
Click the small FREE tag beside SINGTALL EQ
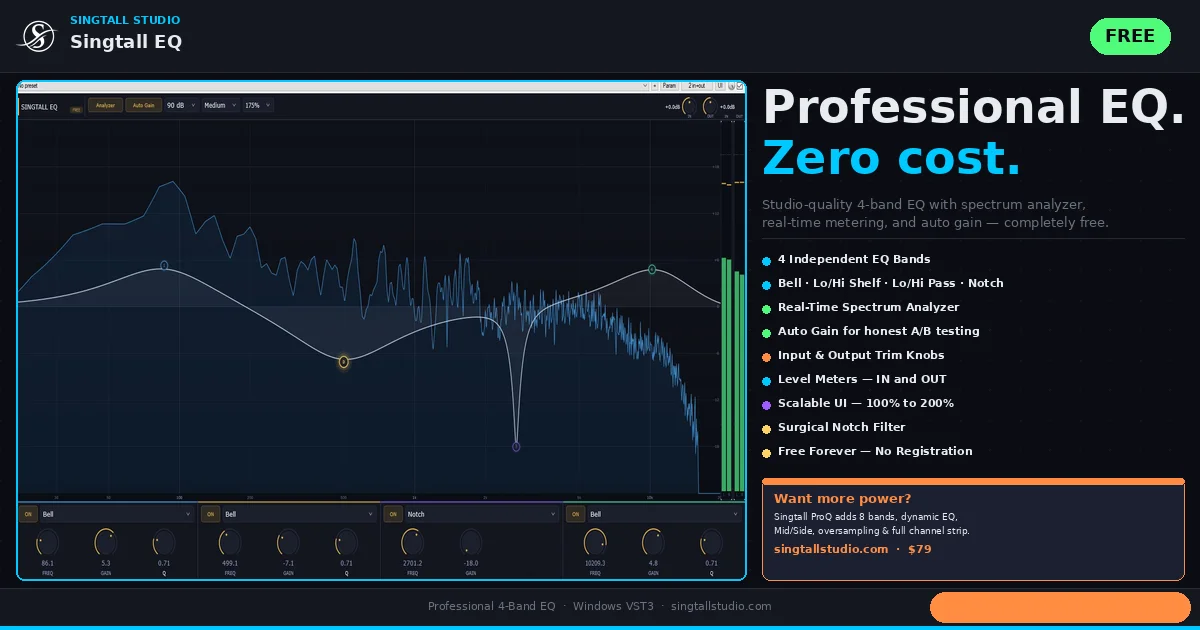[x=76, y=109]
